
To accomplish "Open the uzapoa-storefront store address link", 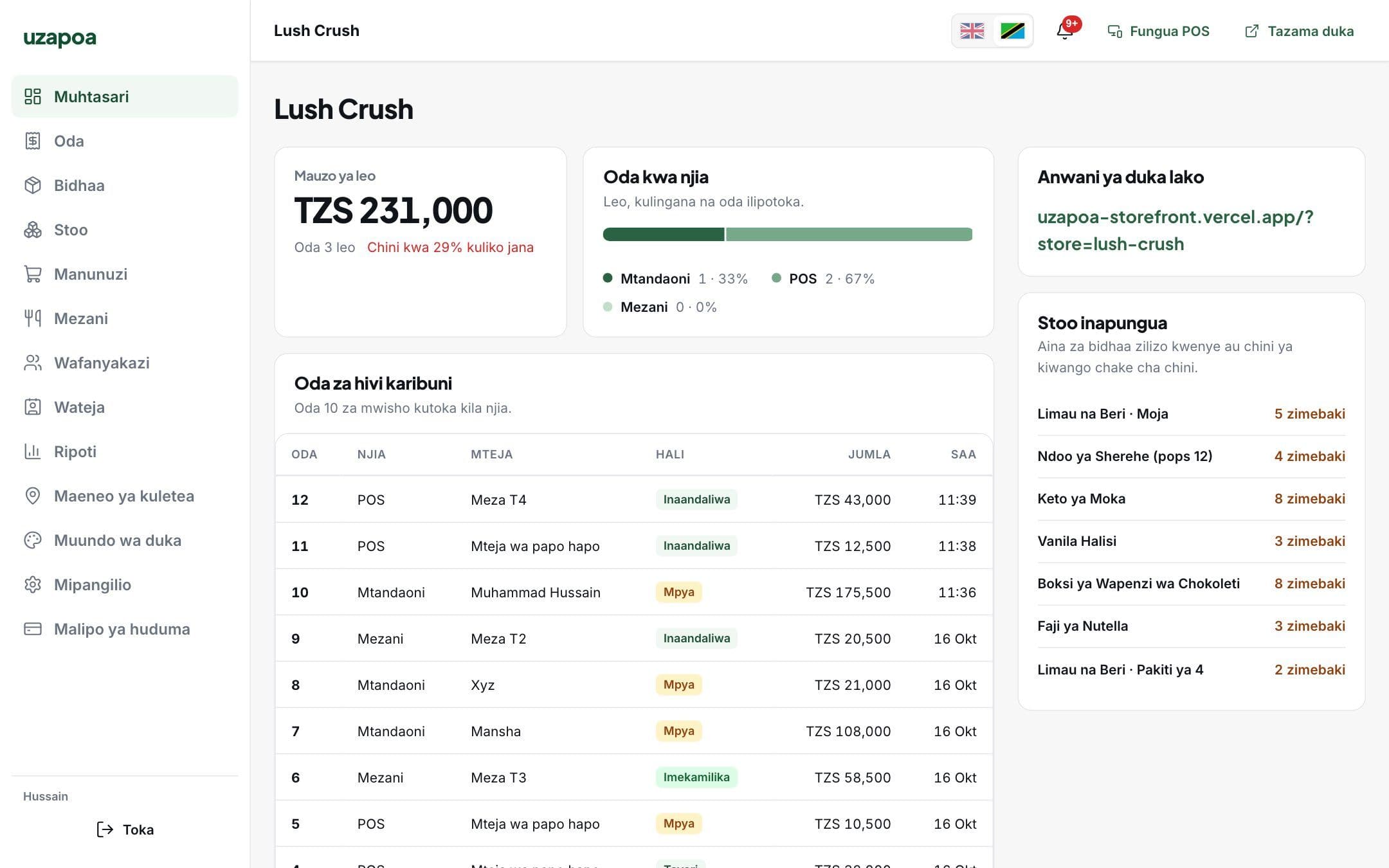I will click(1175, 230).
